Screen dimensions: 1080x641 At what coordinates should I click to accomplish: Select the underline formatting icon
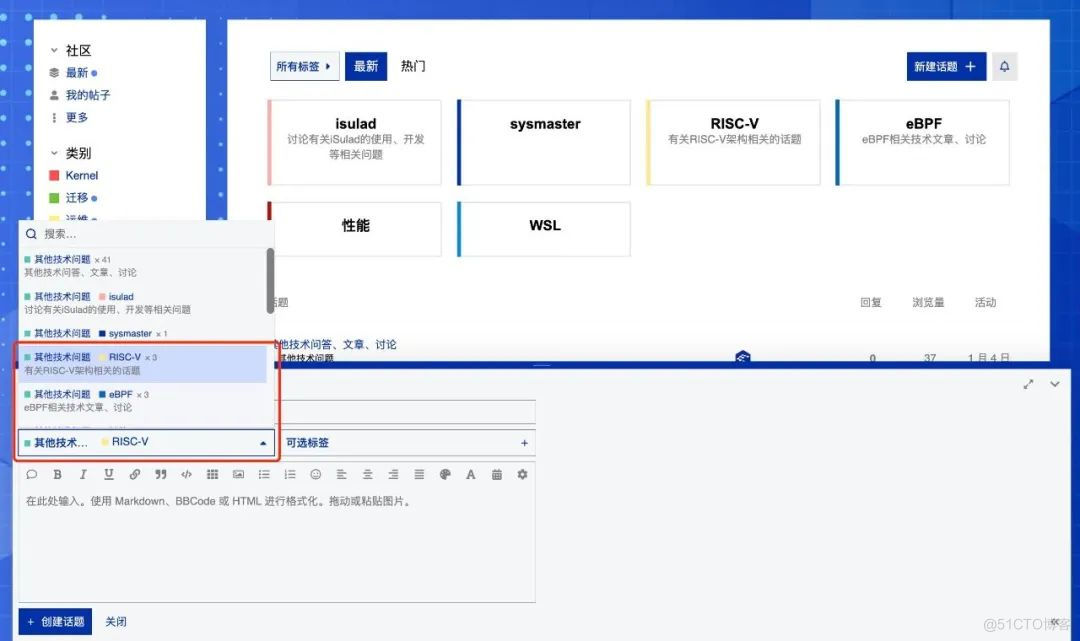point(109,475)
